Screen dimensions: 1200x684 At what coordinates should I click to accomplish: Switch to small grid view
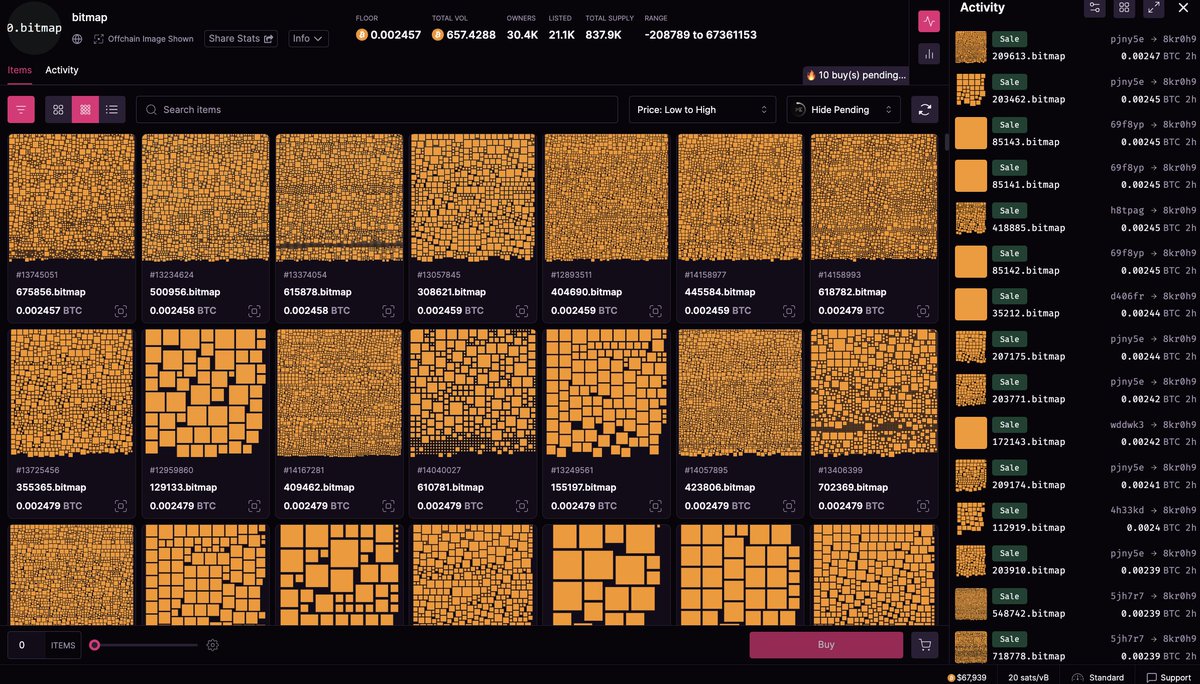point(85,110)
